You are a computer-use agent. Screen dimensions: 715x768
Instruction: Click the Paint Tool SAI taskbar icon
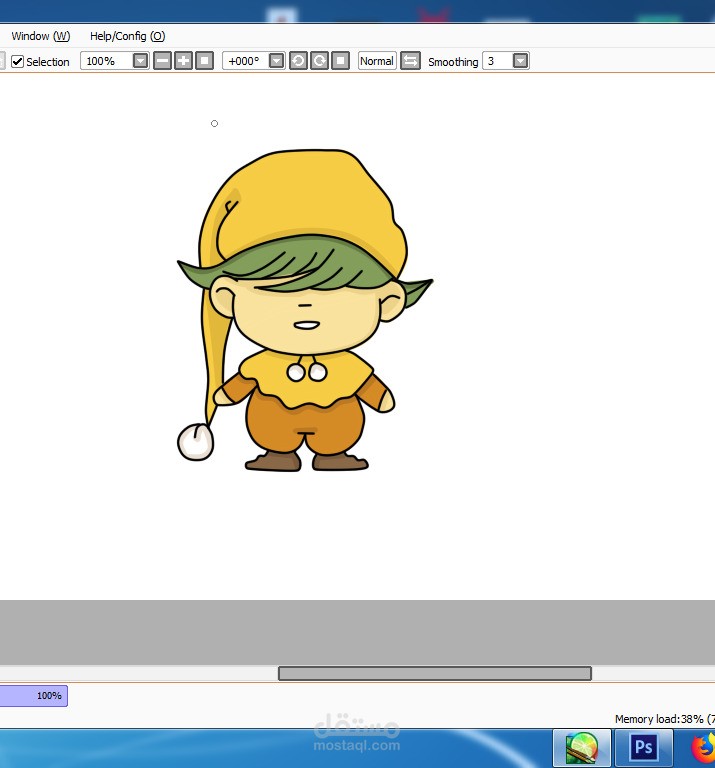pos(582,747)
